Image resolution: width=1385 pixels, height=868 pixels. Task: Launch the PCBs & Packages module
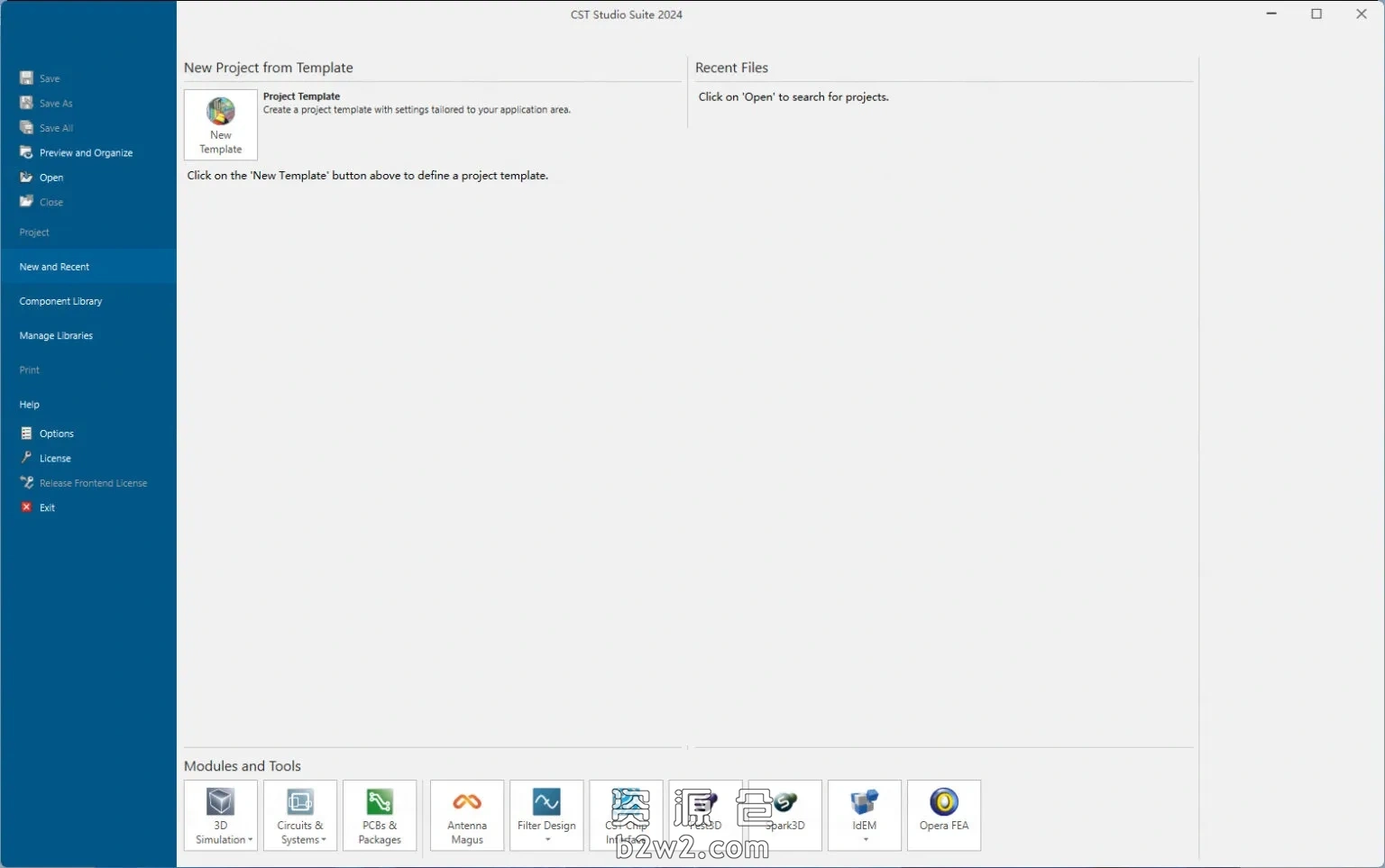pyautogui.click(x=380, y=815)
